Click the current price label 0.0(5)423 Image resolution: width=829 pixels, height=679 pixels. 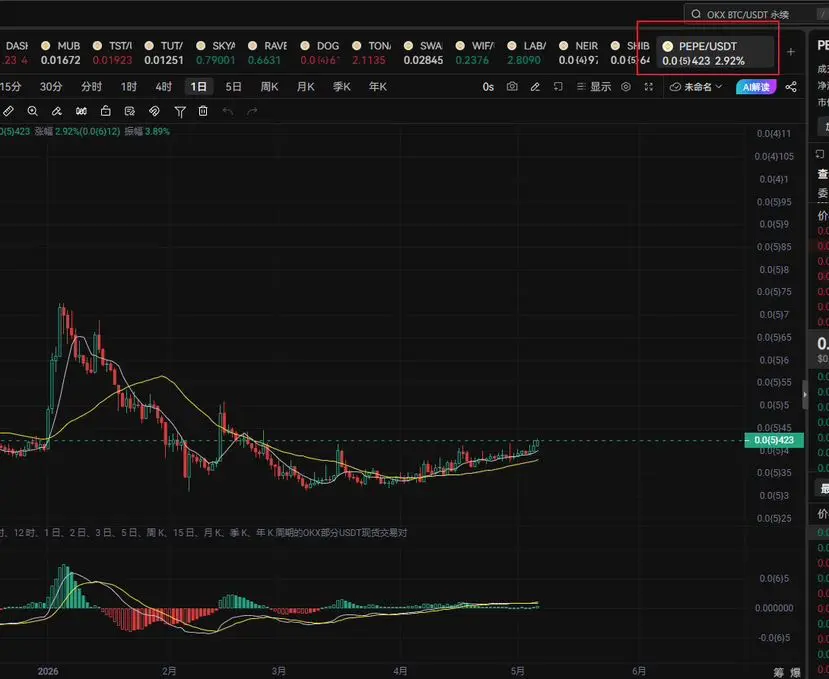[774, 440]
